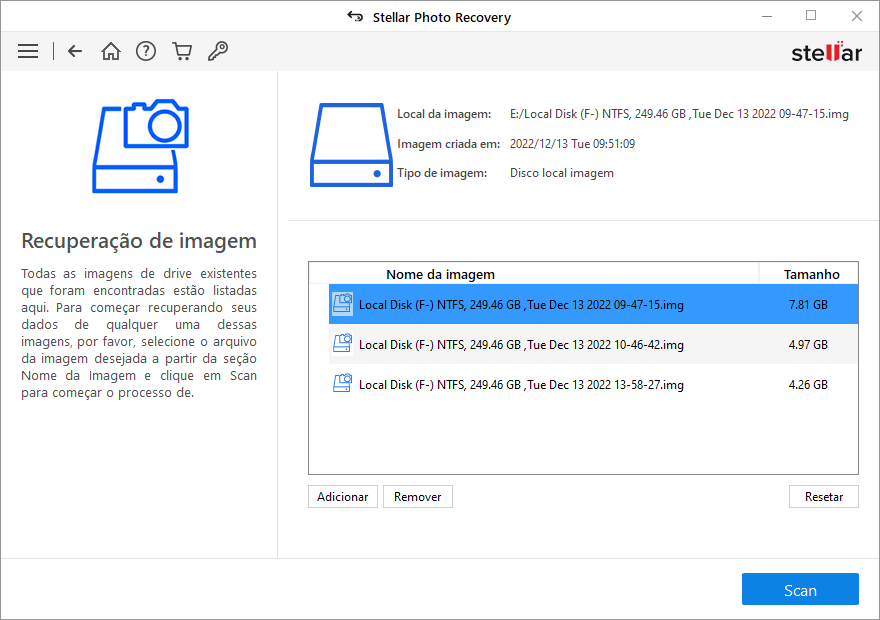Viewport: 880px width, 620px height.
Task: Click the large camera drive illustration
Action: pos(140,146)
